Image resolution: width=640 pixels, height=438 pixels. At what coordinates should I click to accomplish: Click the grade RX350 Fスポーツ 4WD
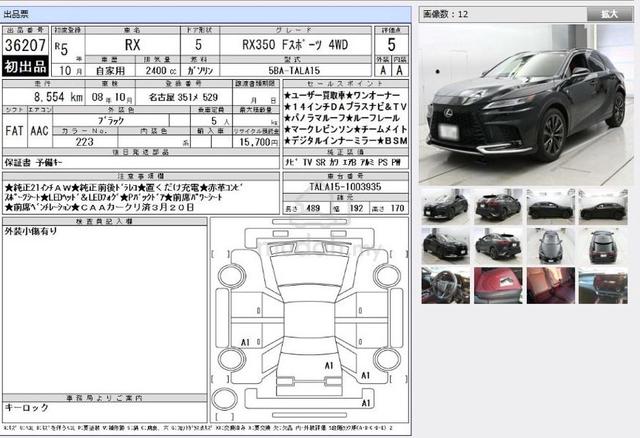point(295,45)
